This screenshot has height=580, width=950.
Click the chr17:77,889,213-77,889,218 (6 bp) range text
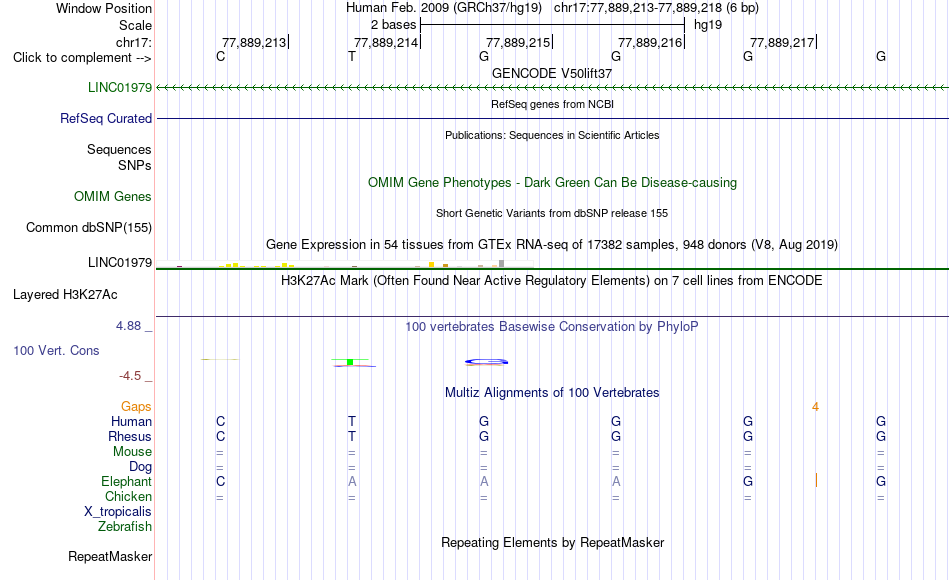coord(656,8)
